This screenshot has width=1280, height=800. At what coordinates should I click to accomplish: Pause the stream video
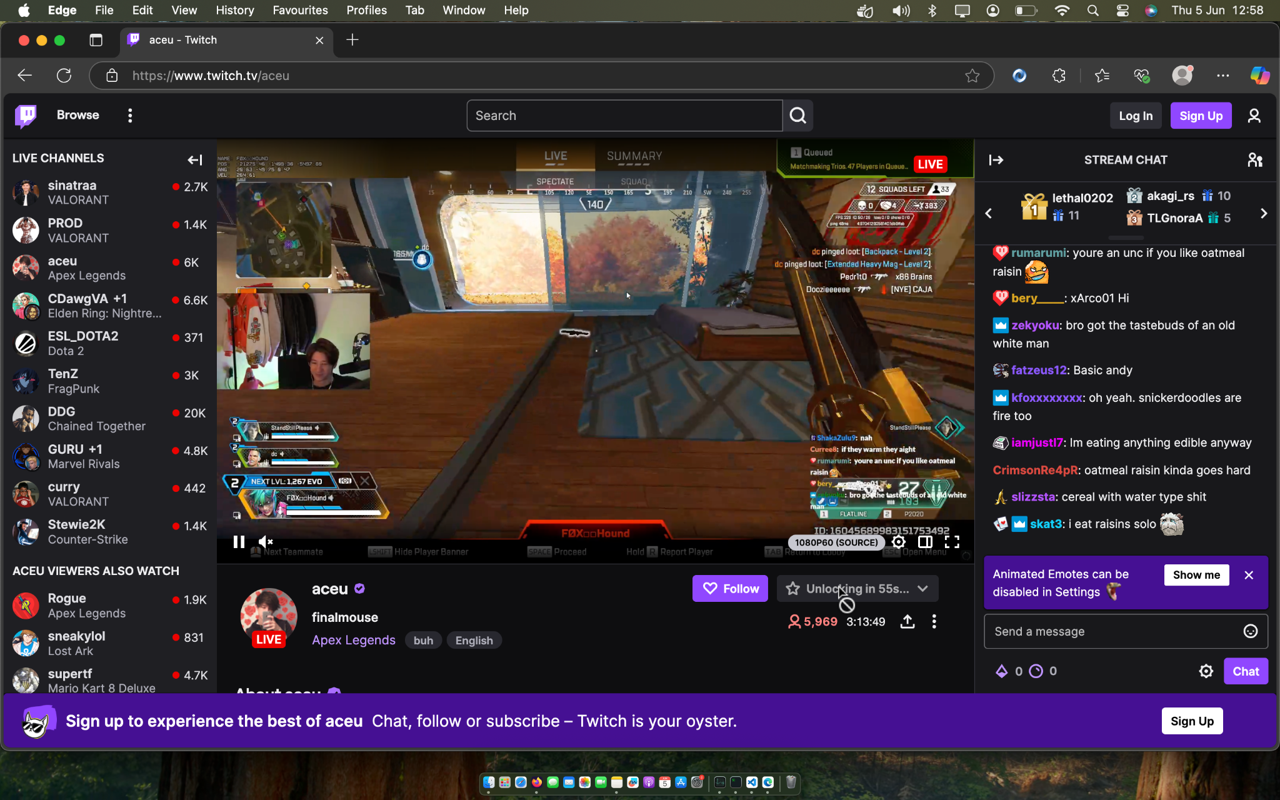(x=239, y=542)
